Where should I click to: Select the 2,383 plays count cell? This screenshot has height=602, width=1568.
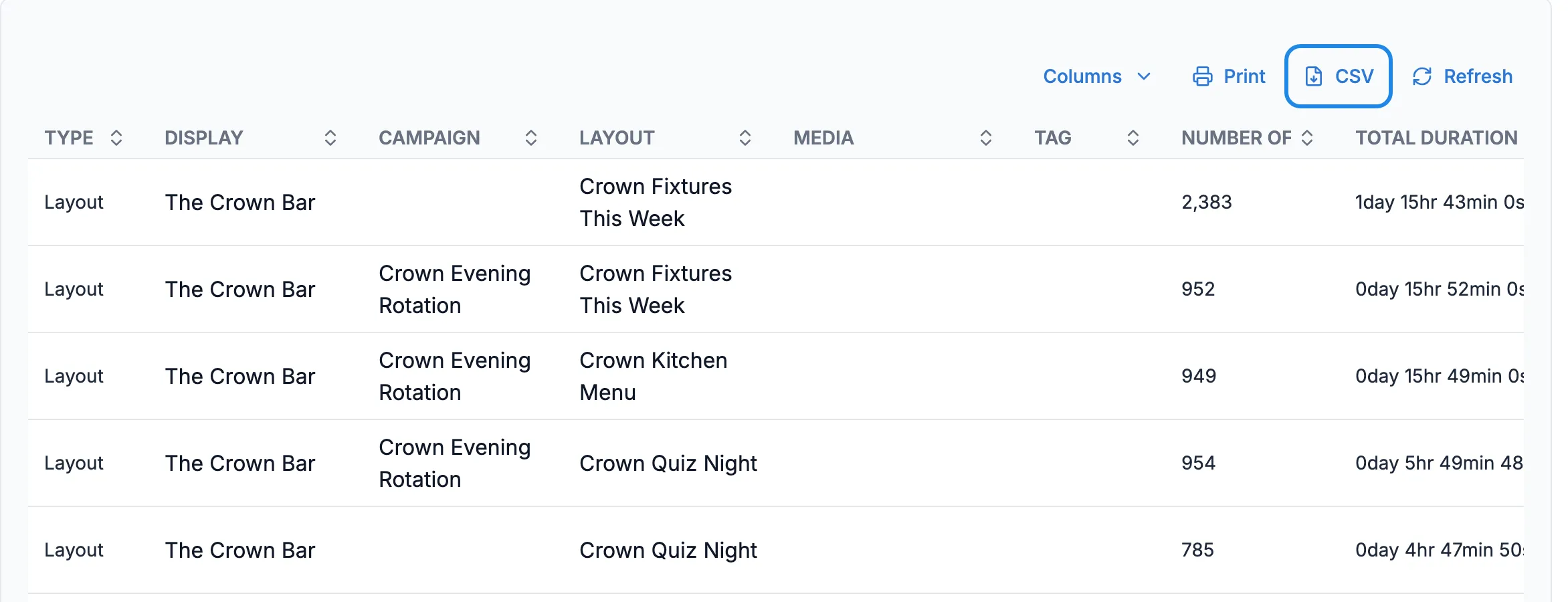pos(1207,202)
